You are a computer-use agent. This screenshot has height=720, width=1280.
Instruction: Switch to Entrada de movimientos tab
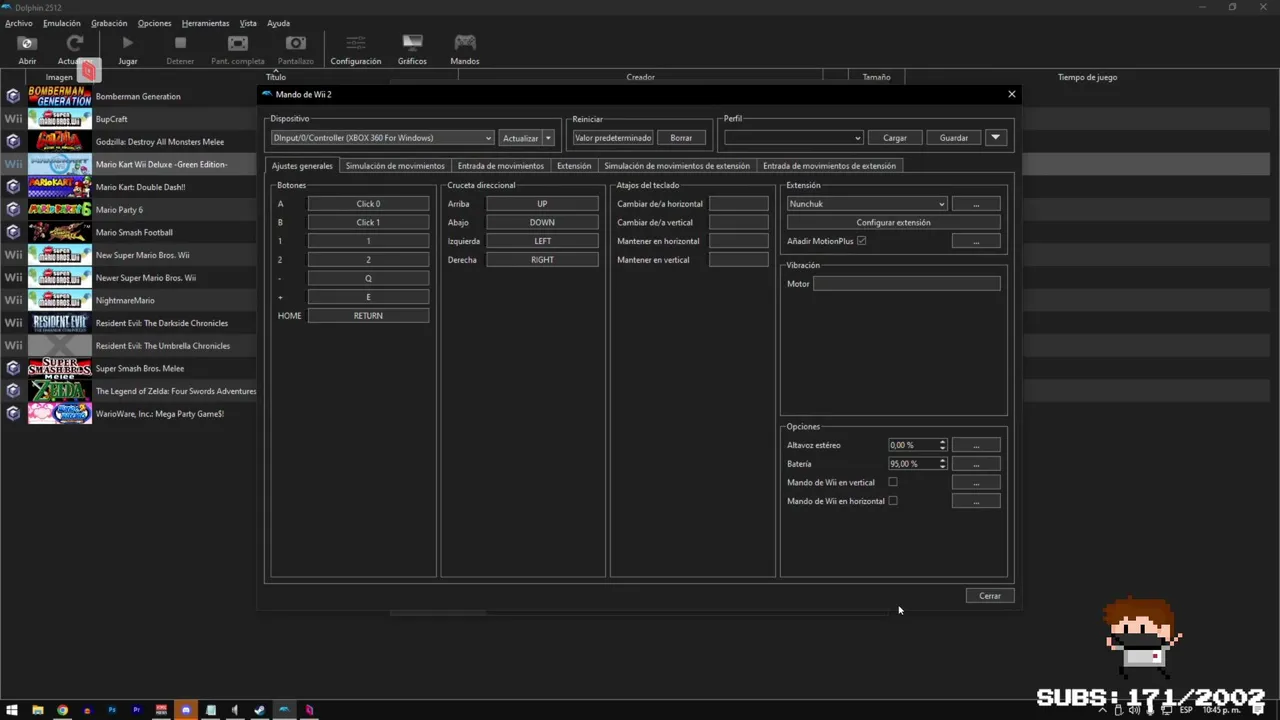(x=501, y=166)
